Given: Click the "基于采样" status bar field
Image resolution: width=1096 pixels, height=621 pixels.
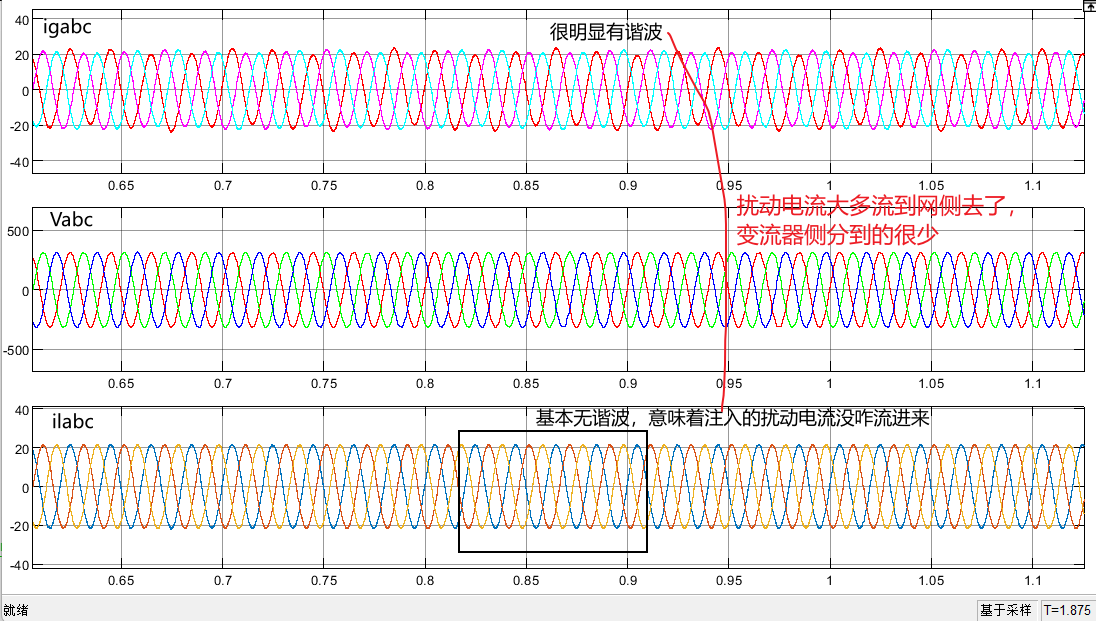Looking at the screenshot, I should point(1006,610).
